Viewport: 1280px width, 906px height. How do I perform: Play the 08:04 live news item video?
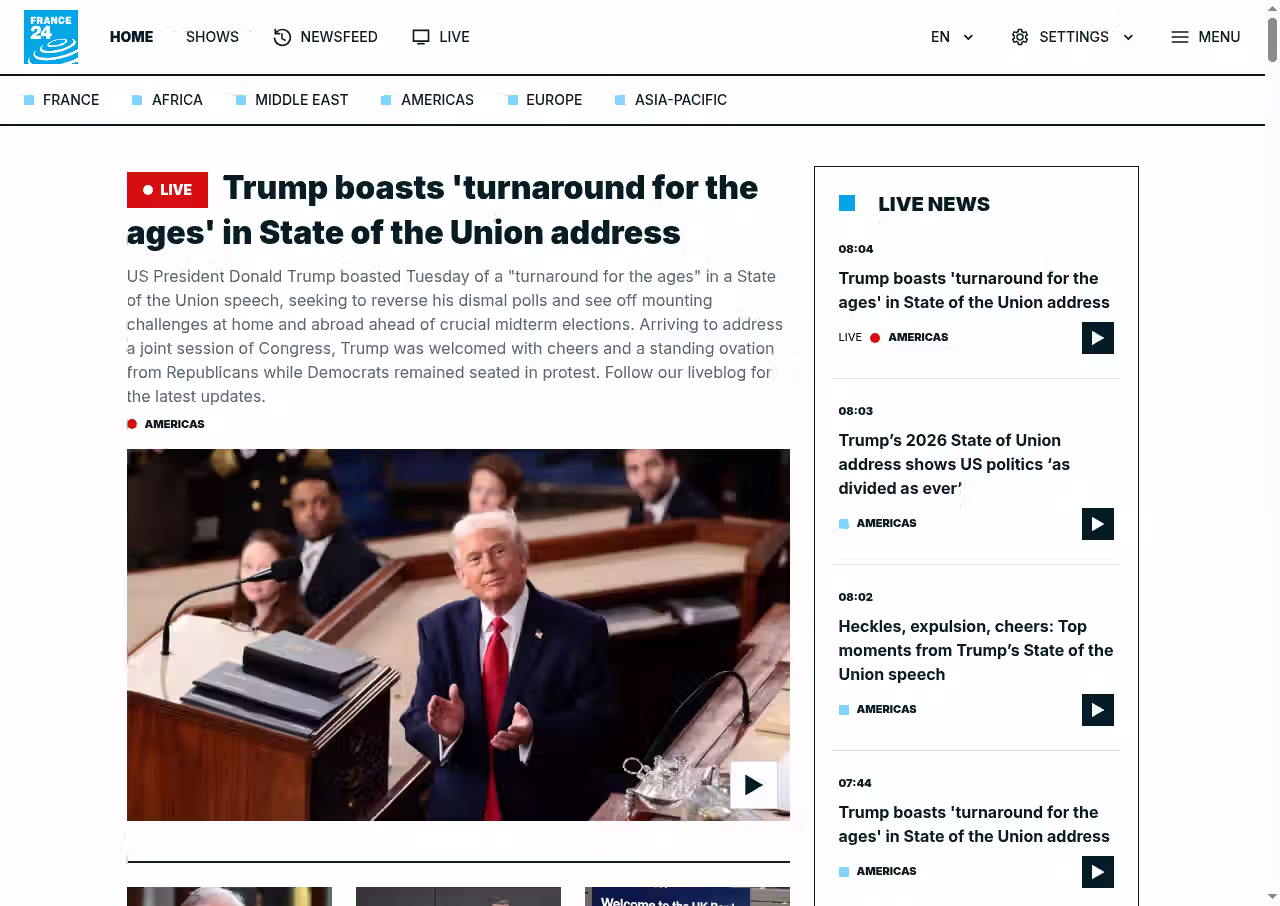pyautogui.click(x=1097, y=338)
